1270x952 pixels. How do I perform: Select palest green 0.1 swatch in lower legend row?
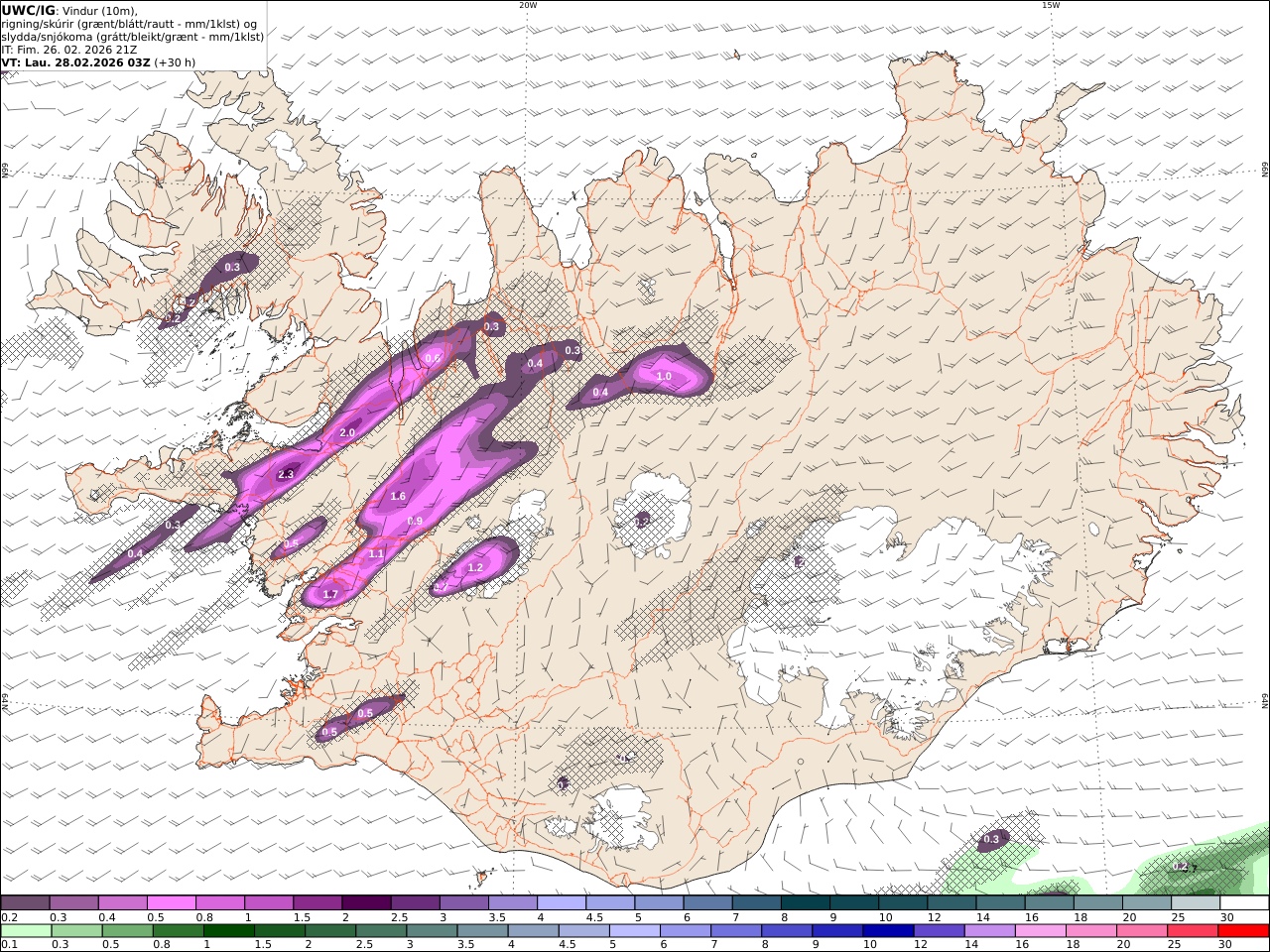click(x=26, y=931)
